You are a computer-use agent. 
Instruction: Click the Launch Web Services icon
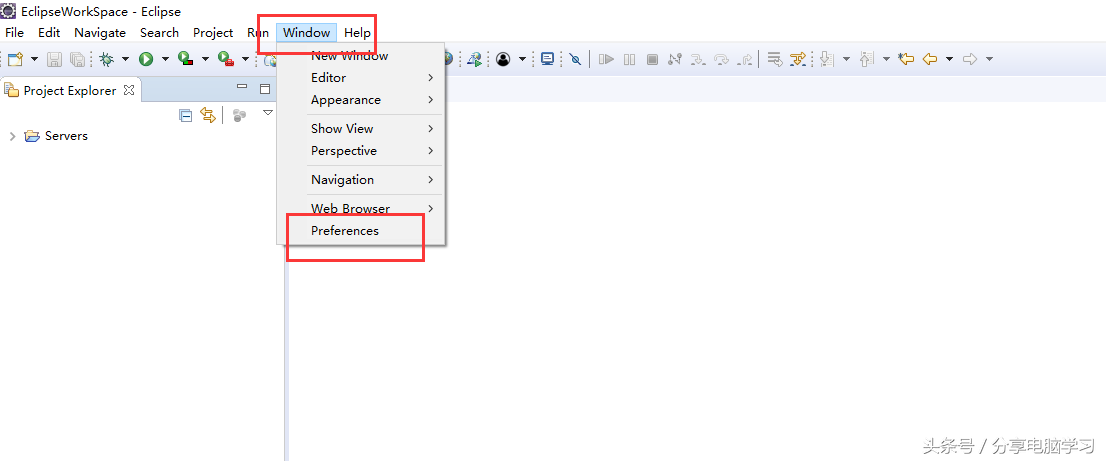475,59
